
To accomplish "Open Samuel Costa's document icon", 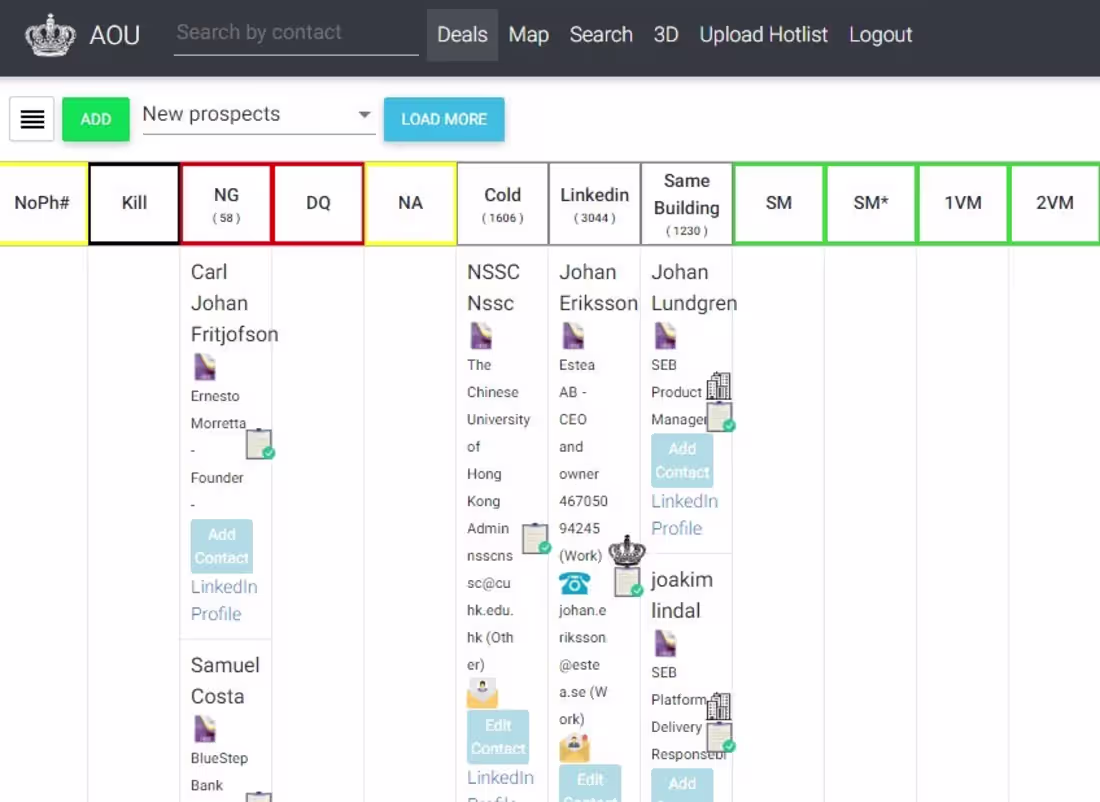I will coord(205,728).
